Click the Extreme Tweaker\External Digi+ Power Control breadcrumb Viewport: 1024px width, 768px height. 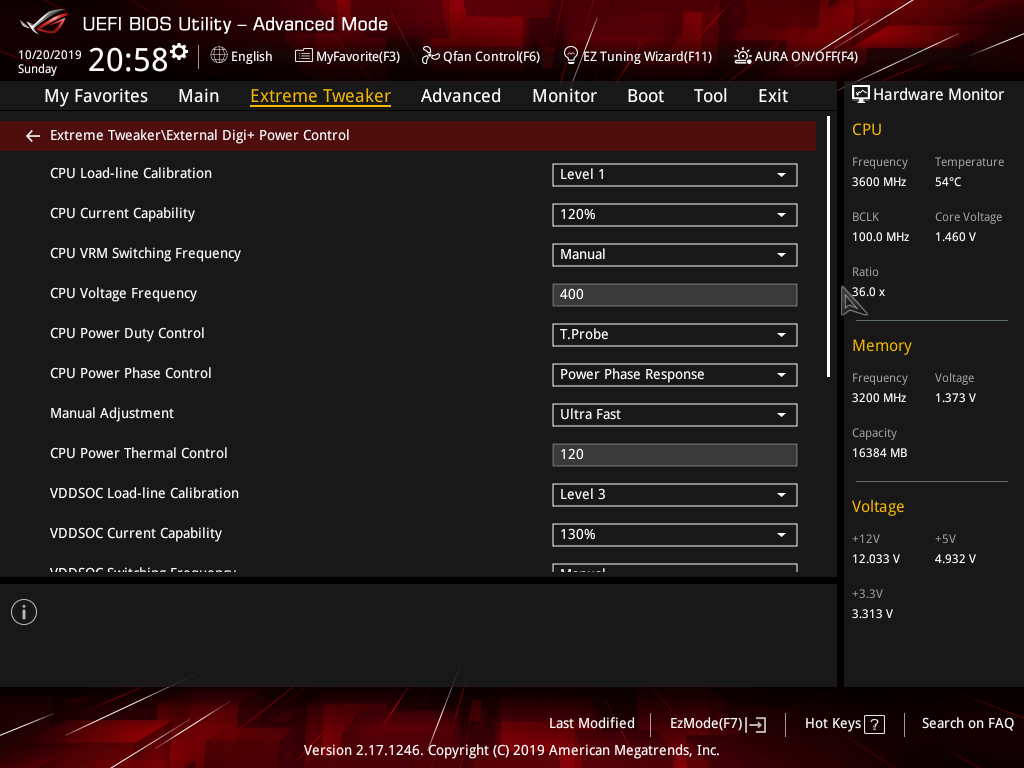pos(200,135)
